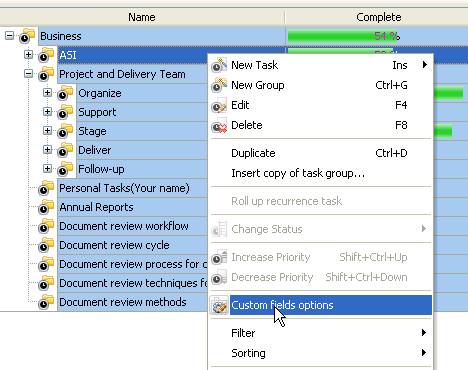Select Edit in the context menu
Screen dimensions: 468x370
(320, 105)
